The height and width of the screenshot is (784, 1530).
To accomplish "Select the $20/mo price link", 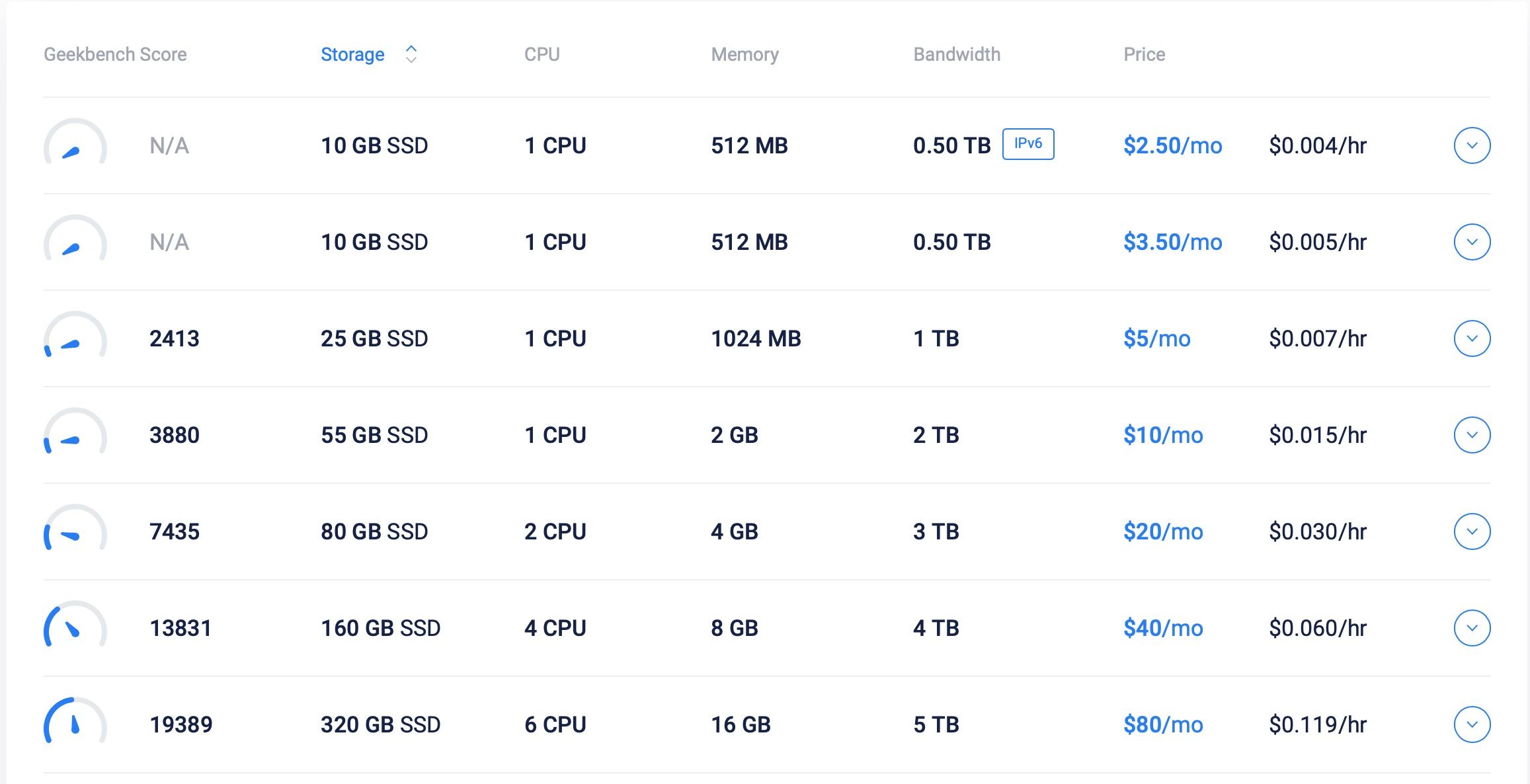I will (1163, 531).
